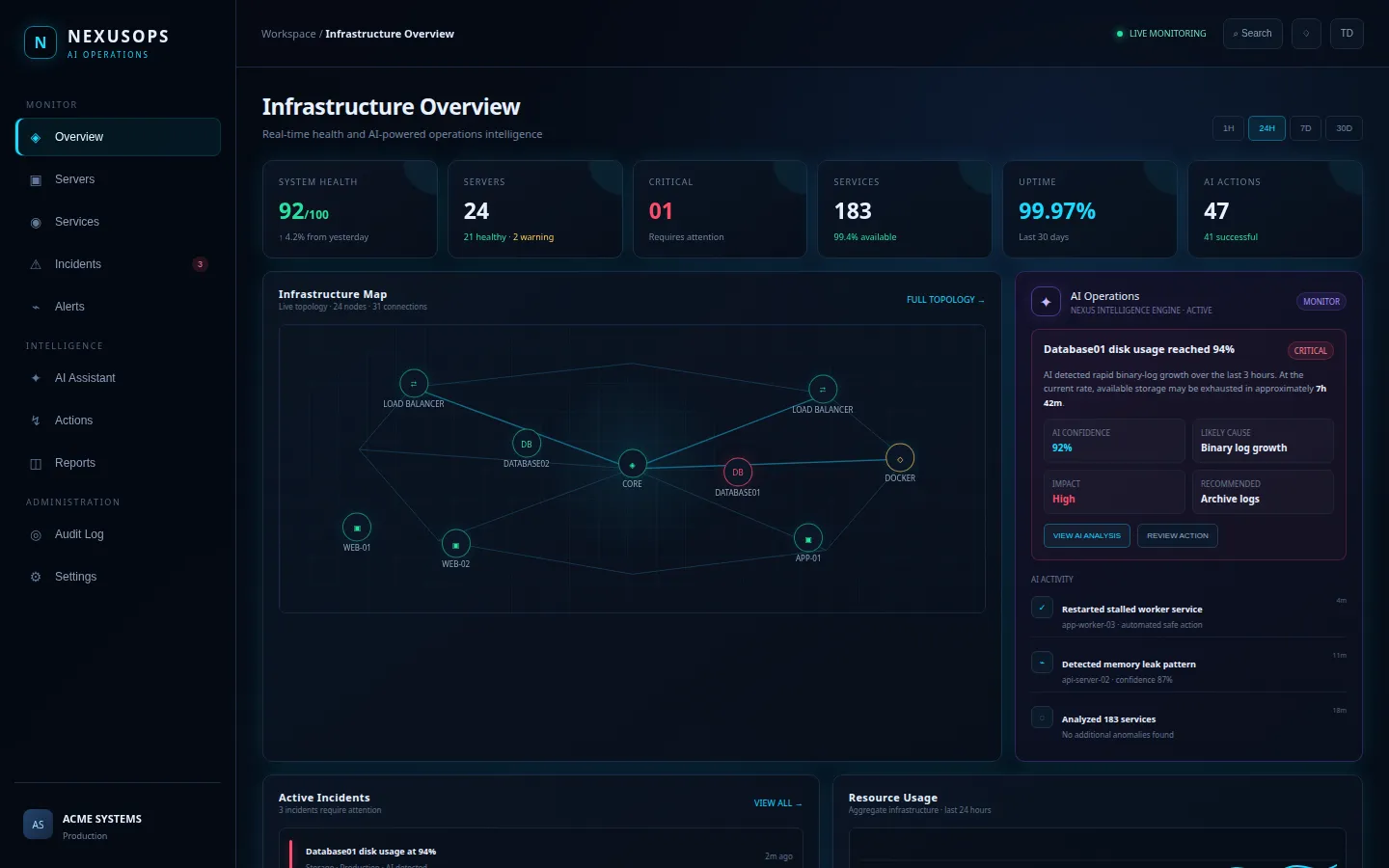
Task: Click the Audit Log icon
Action: click(x=36, y=534)
